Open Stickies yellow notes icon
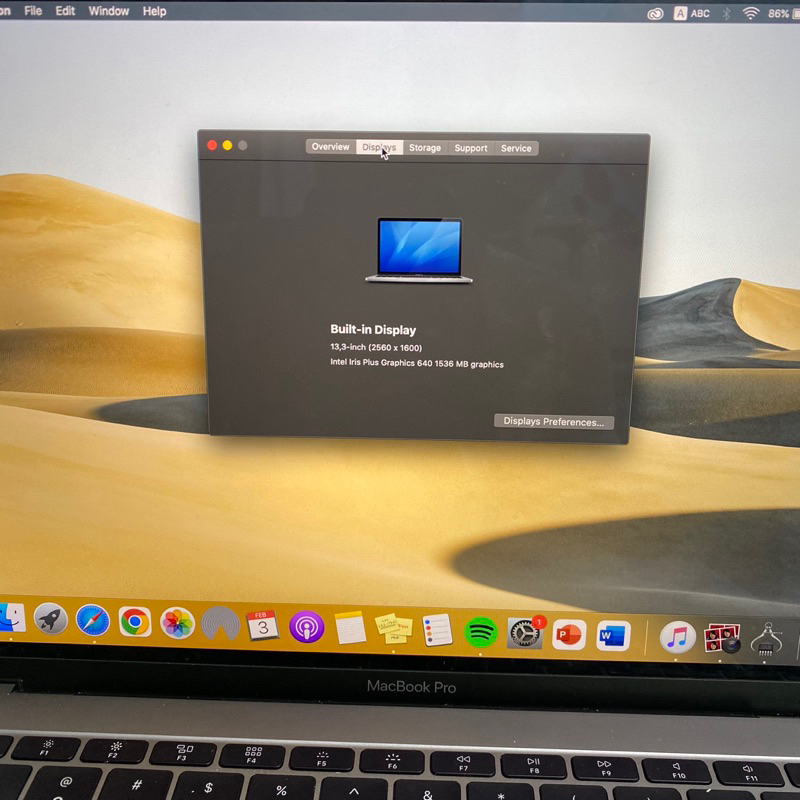This screenshot has height=800, width=800. click(x=393, y=629)
